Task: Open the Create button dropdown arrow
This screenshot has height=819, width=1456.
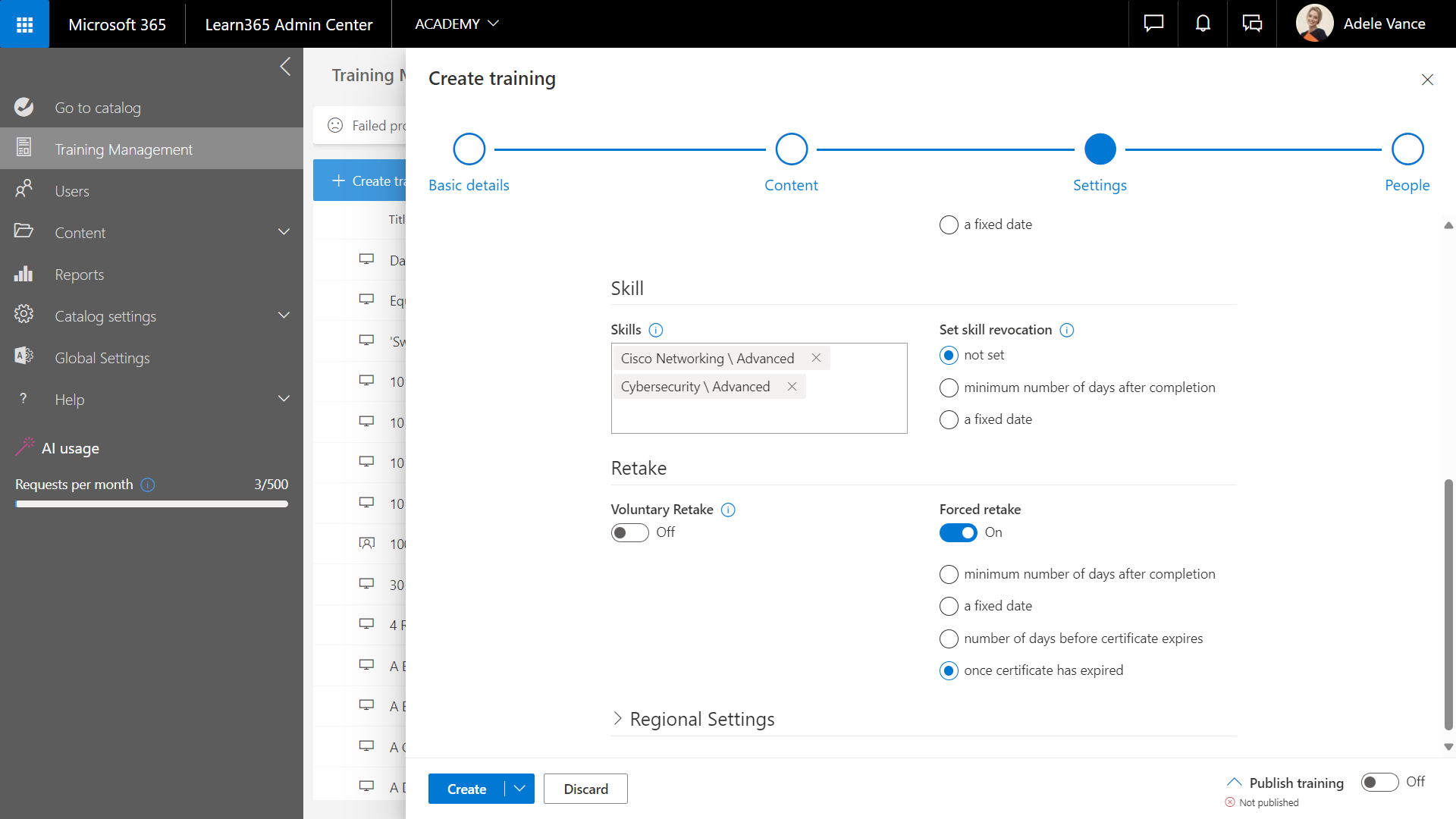Action: (x=519, y=789)
